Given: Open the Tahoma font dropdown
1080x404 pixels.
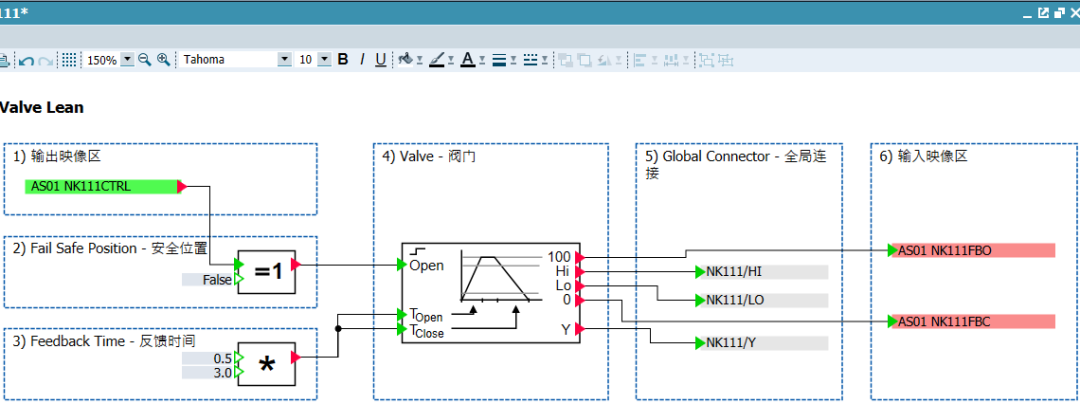Looking at the screenshot, I should coord(285,60).
